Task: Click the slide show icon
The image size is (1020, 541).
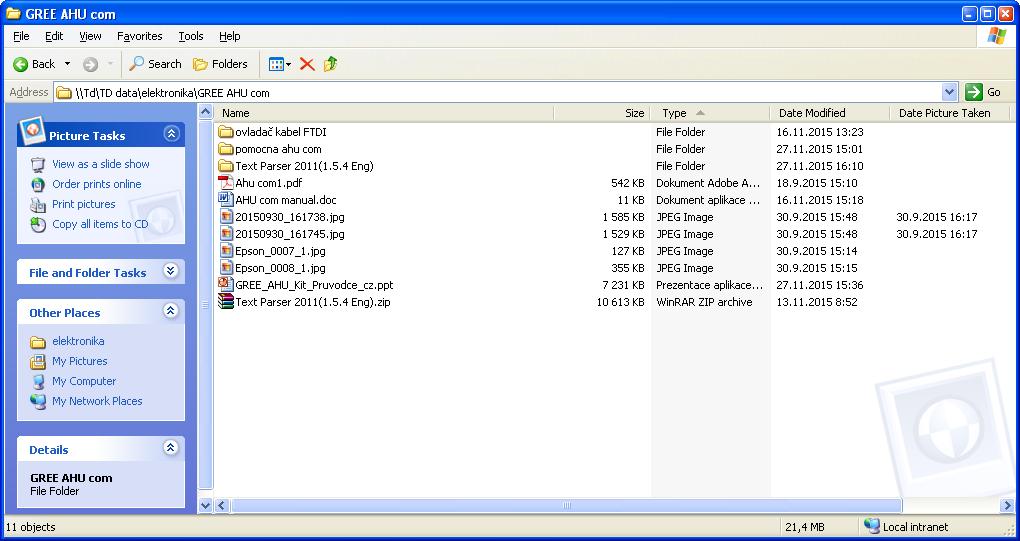Action: [38, 164]
